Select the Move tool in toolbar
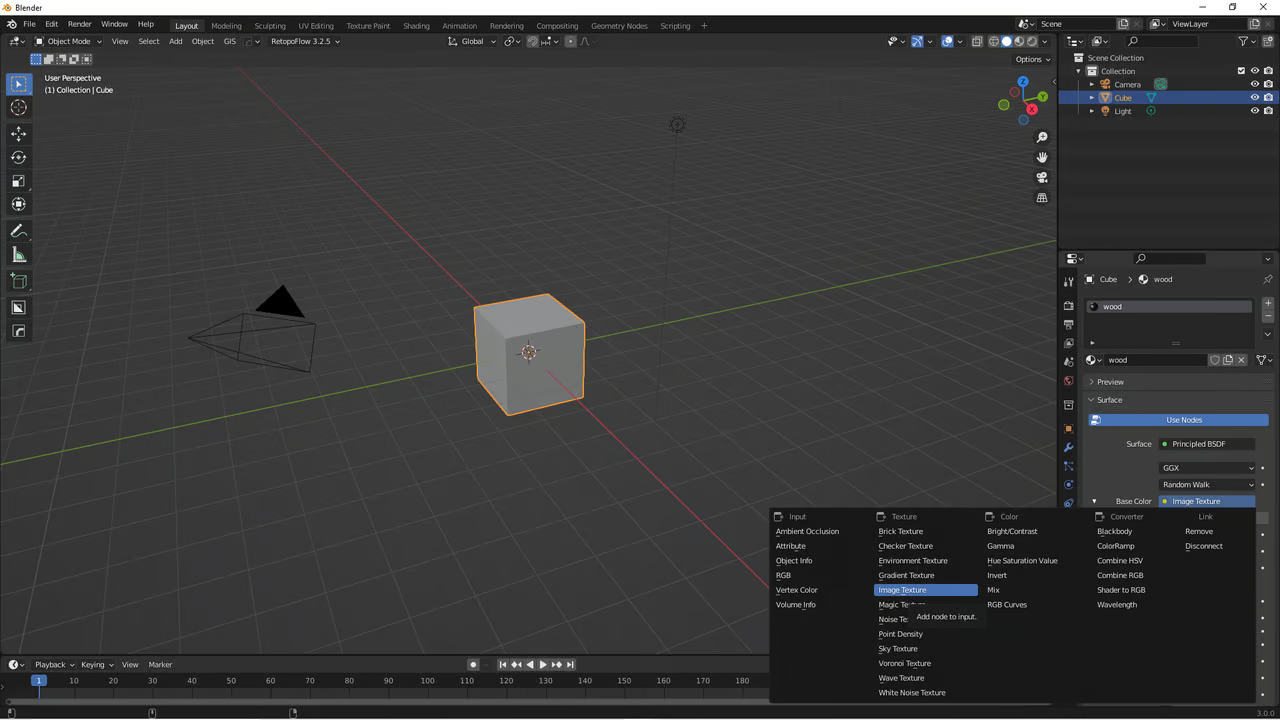This screenshot has height=720, width=1280. click(19, 133)
